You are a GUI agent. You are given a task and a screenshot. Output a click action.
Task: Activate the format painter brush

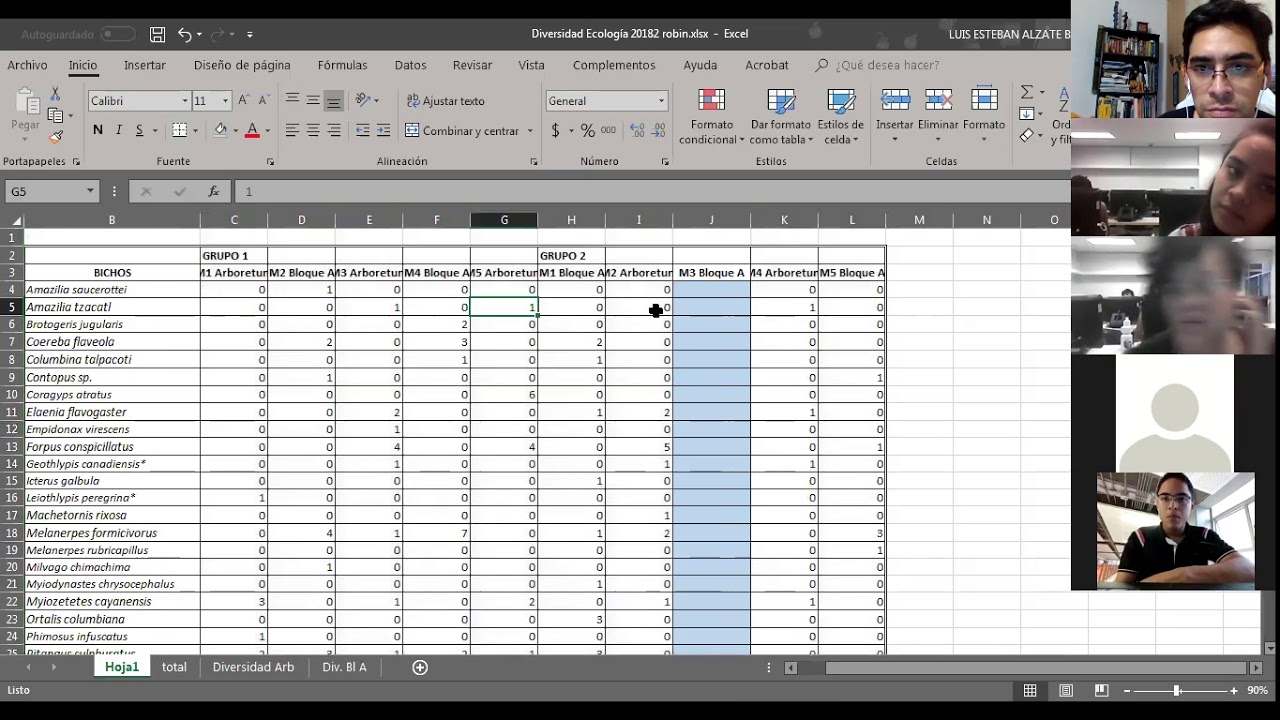[x=55, y=137]
